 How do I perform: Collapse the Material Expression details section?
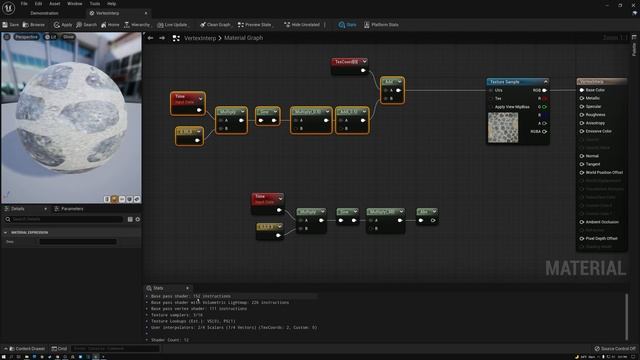5,232
